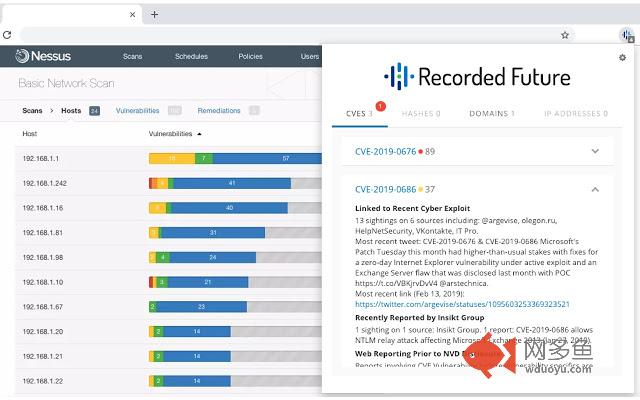640x400 pixels.
Task: Click host 192.168.1.21
Action: tap(43, 356)
